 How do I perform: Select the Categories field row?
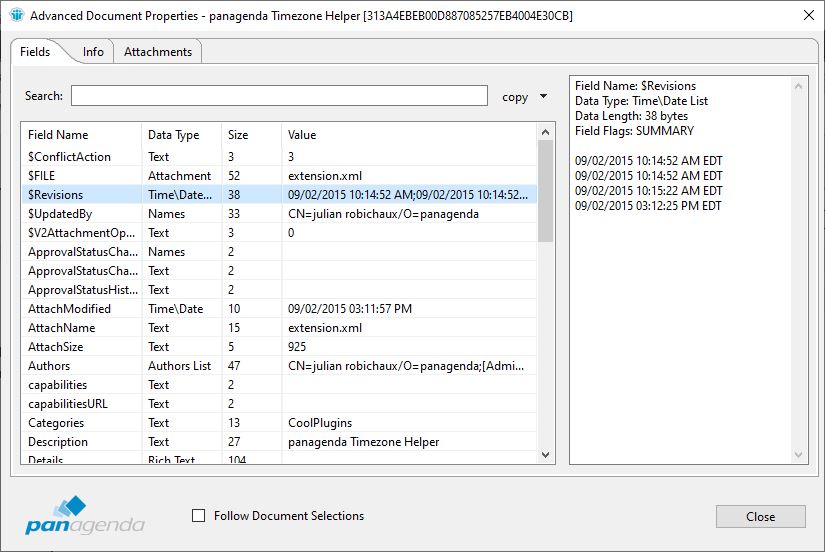[279, 423]
